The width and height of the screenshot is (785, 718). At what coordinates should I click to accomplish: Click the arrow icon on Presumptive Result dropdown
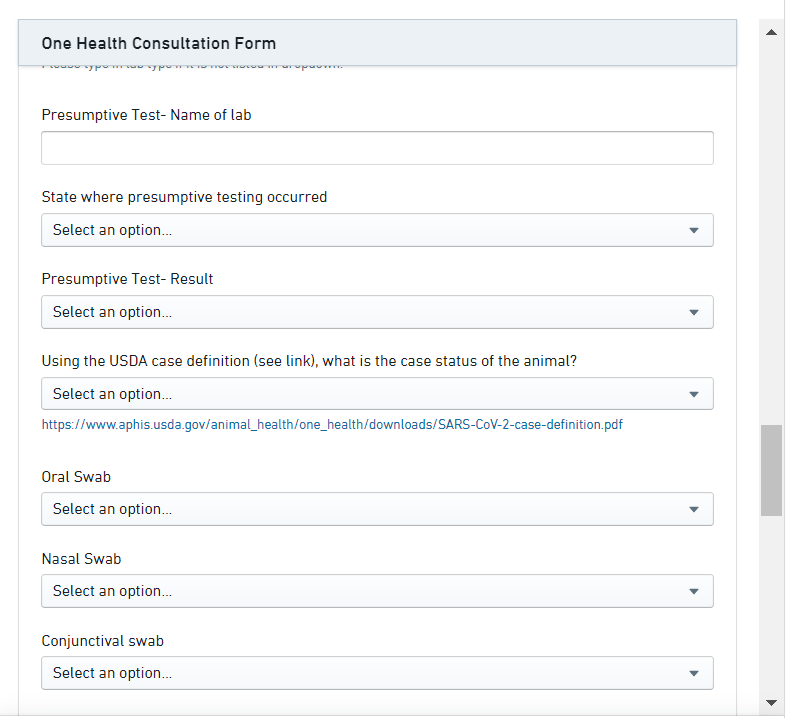(x=694, y=312)
